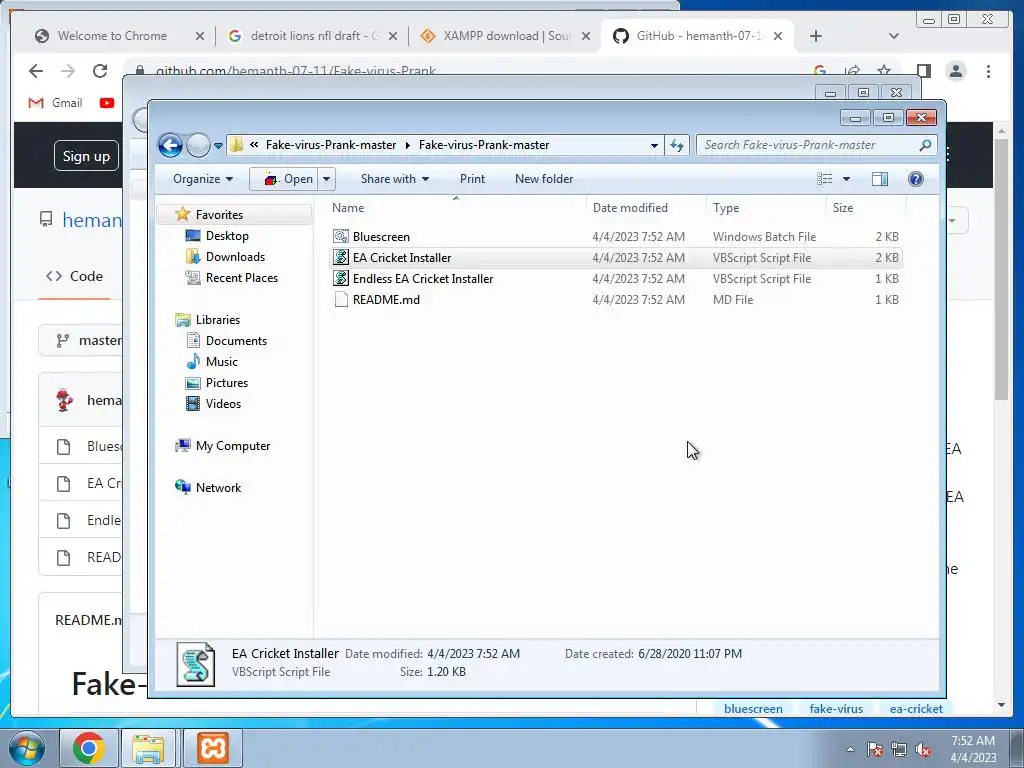Refresh the Fake-virus-Prank-master folder

point(677,145)
